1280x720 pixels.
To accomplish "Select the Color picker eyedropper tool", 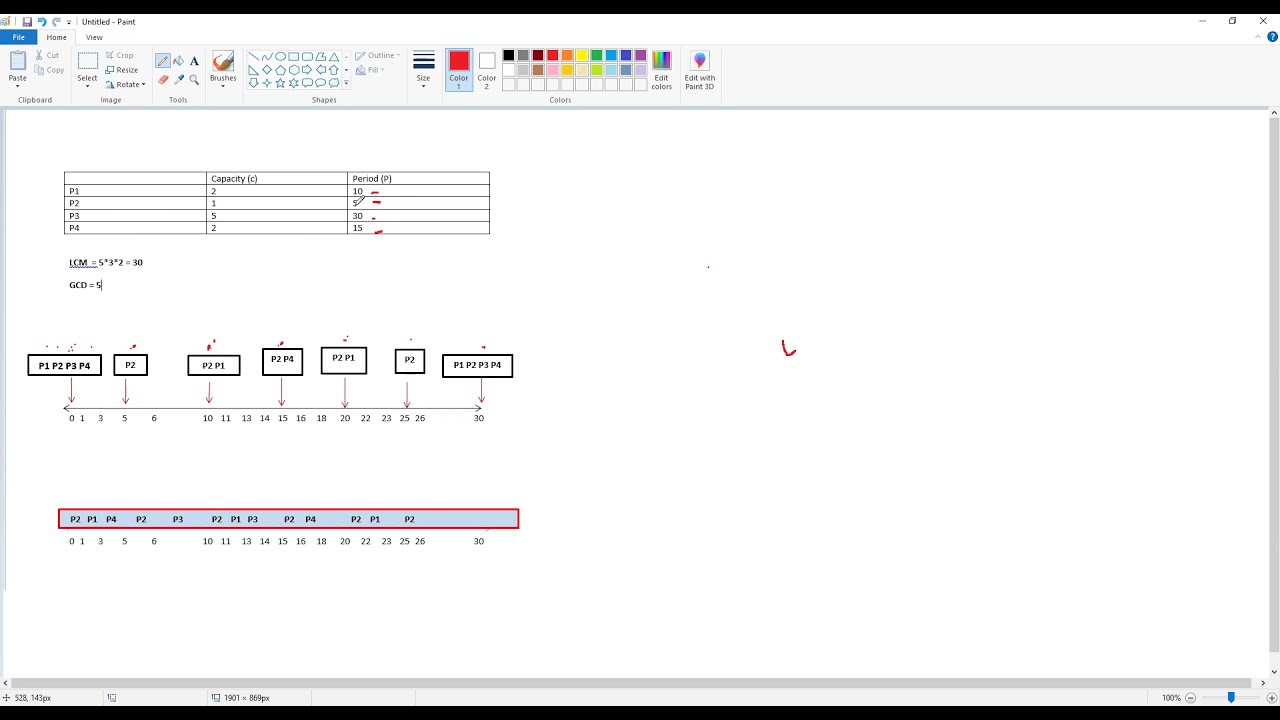I will point(178,79).
